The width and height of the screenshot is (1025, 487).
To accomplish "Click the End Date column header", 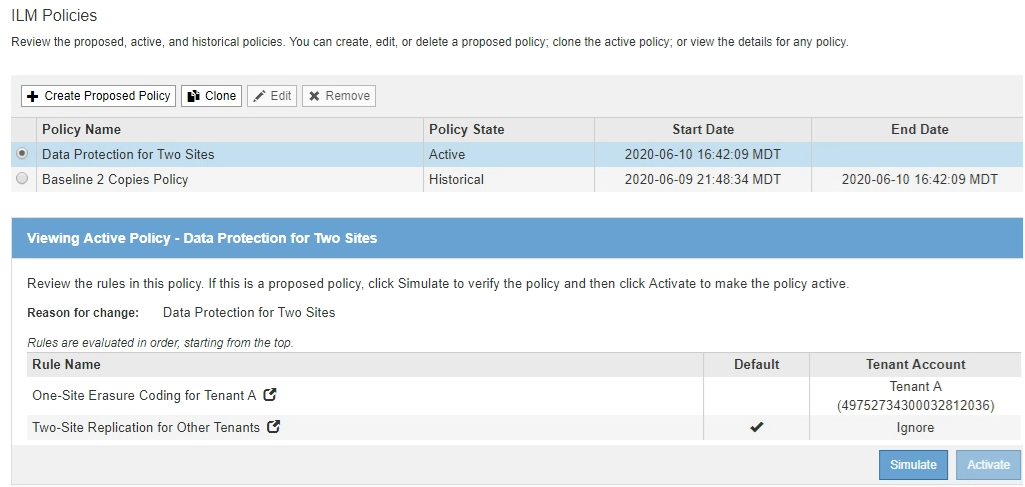I will click(919, 129).
